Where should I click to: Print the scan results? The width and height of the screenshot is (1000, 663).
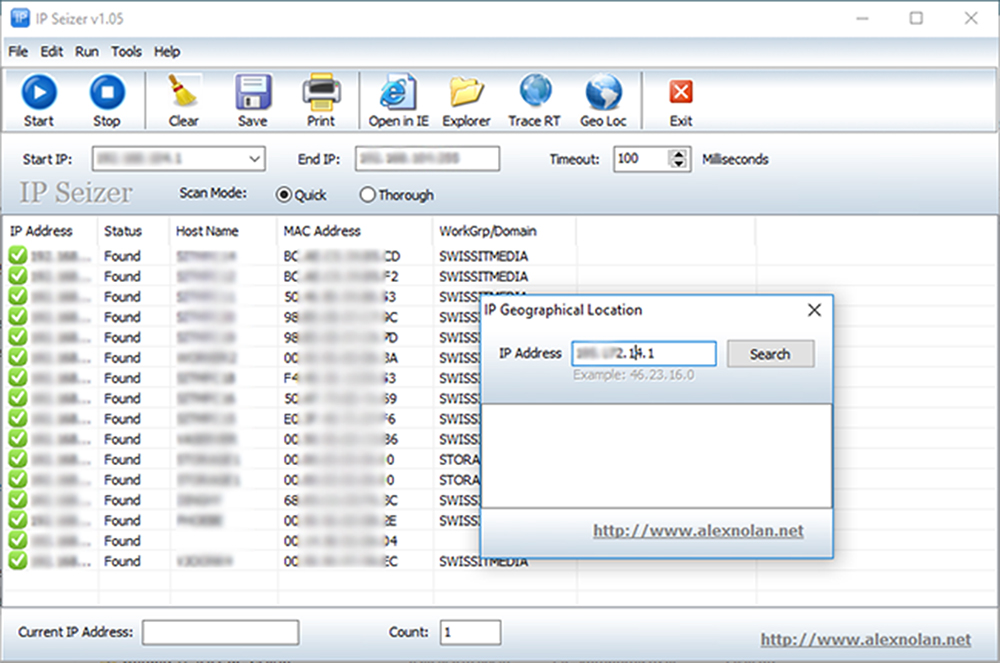[x=321, y=101]
